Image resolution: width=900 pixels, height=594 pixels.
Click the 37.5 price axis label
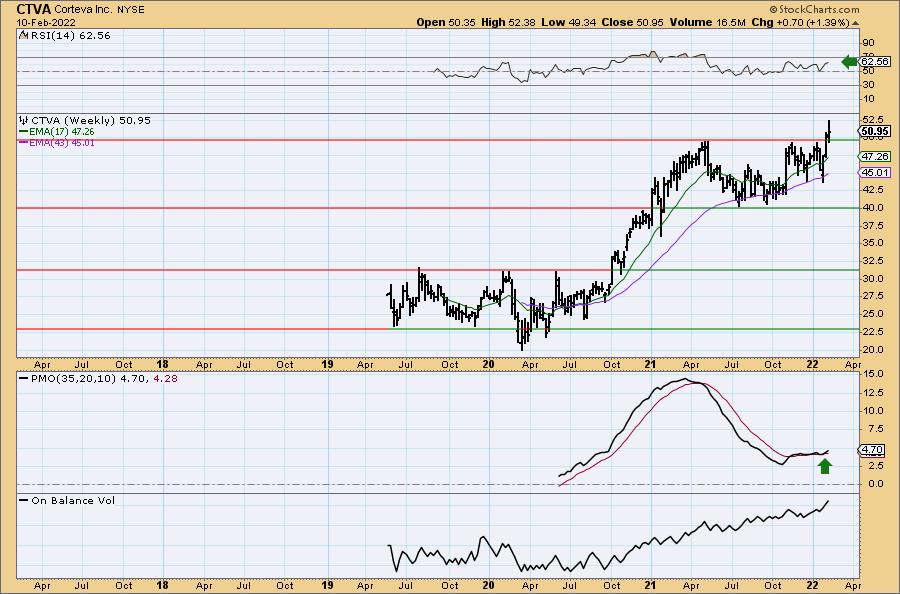[872, 226]
